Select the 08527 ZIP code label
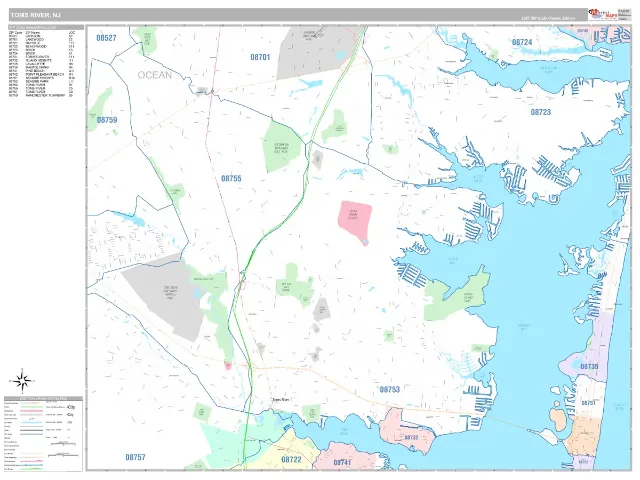 coord(106,38)
